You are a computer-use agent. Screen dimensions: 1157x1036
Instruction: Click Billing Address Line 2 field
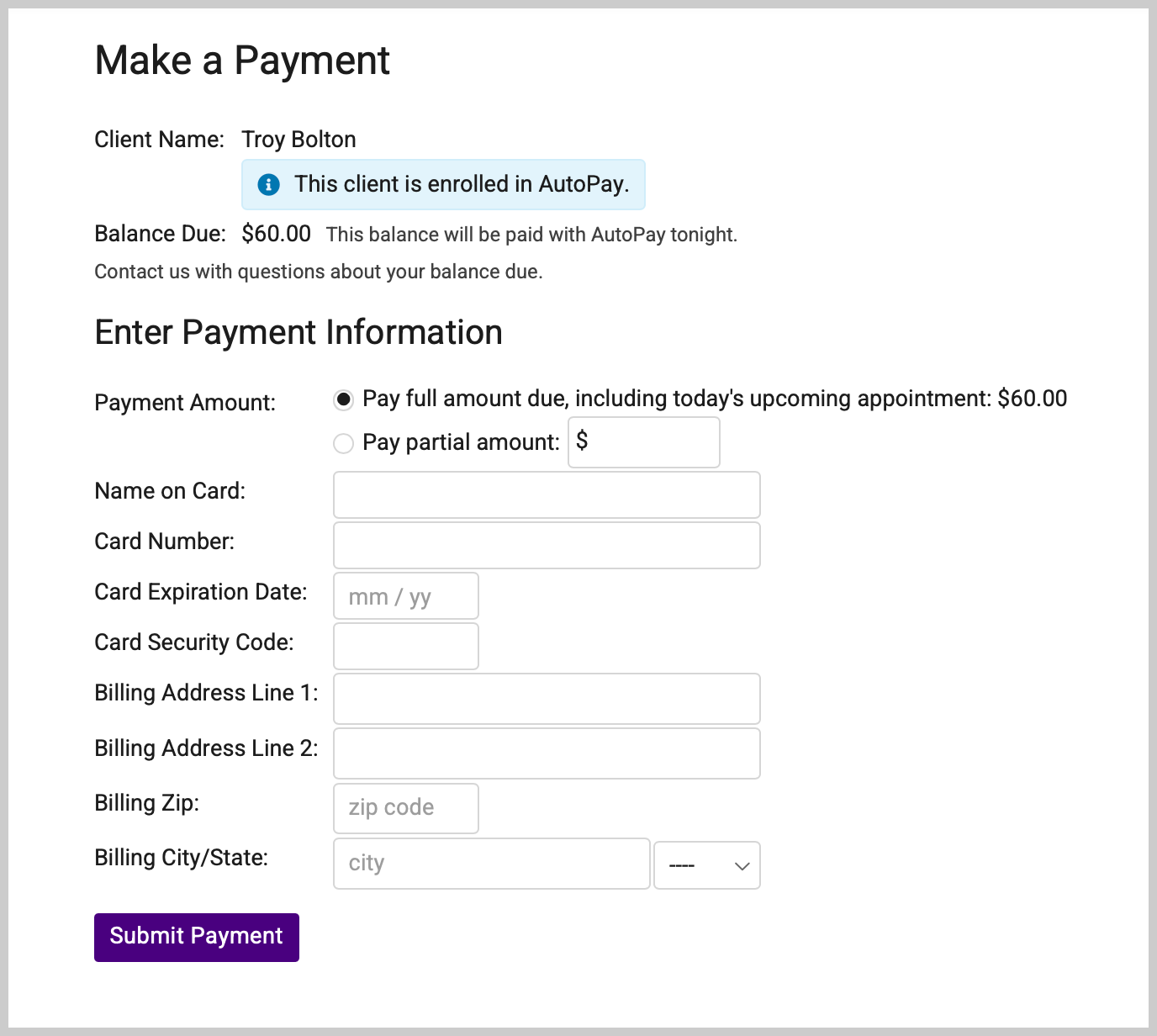546,753
